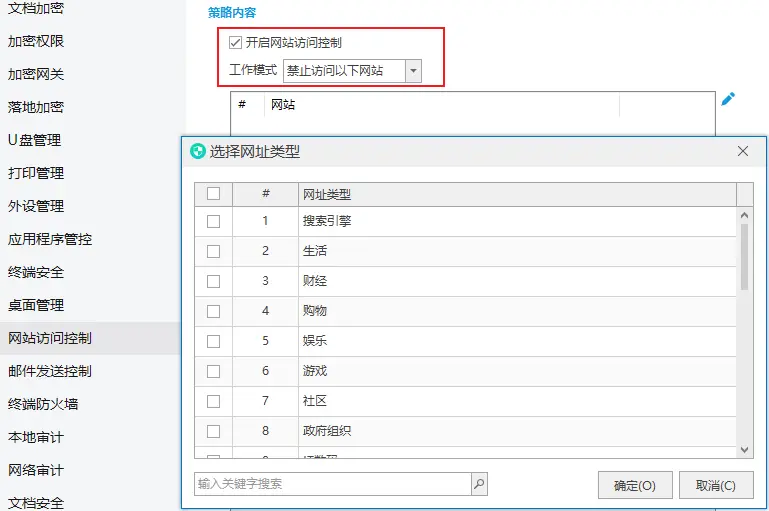Check the box for 娱乐
This screenshot has height=511, width=769.
213,341
